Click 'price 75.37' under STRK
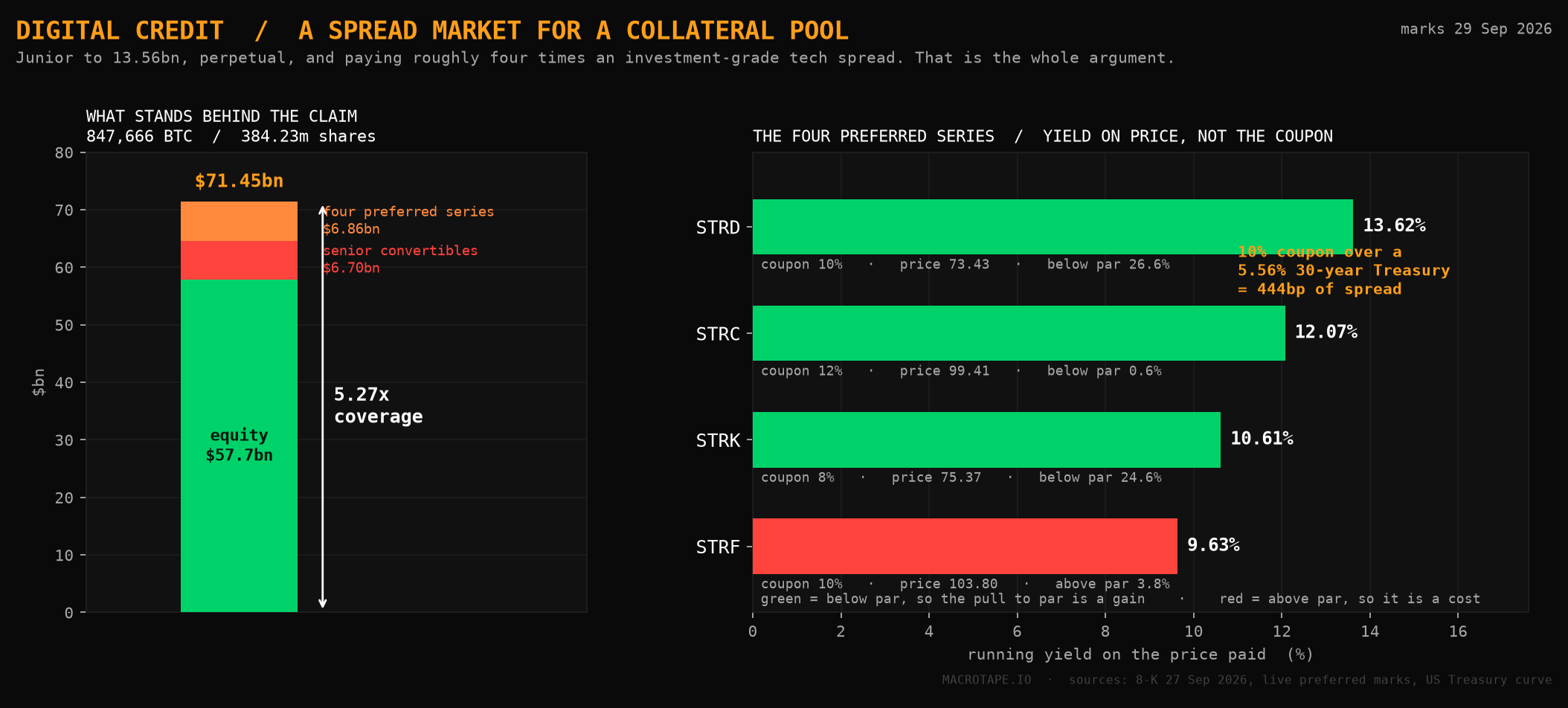This screenshot has width=1568, height=708. click(x=936, y=477)
